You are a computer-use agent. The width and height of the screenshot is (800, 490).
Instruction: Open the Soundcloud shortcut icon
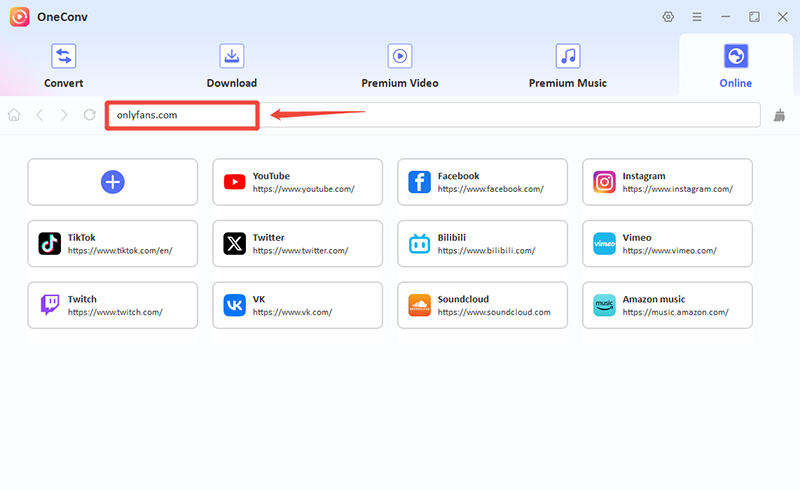(419, 305)
